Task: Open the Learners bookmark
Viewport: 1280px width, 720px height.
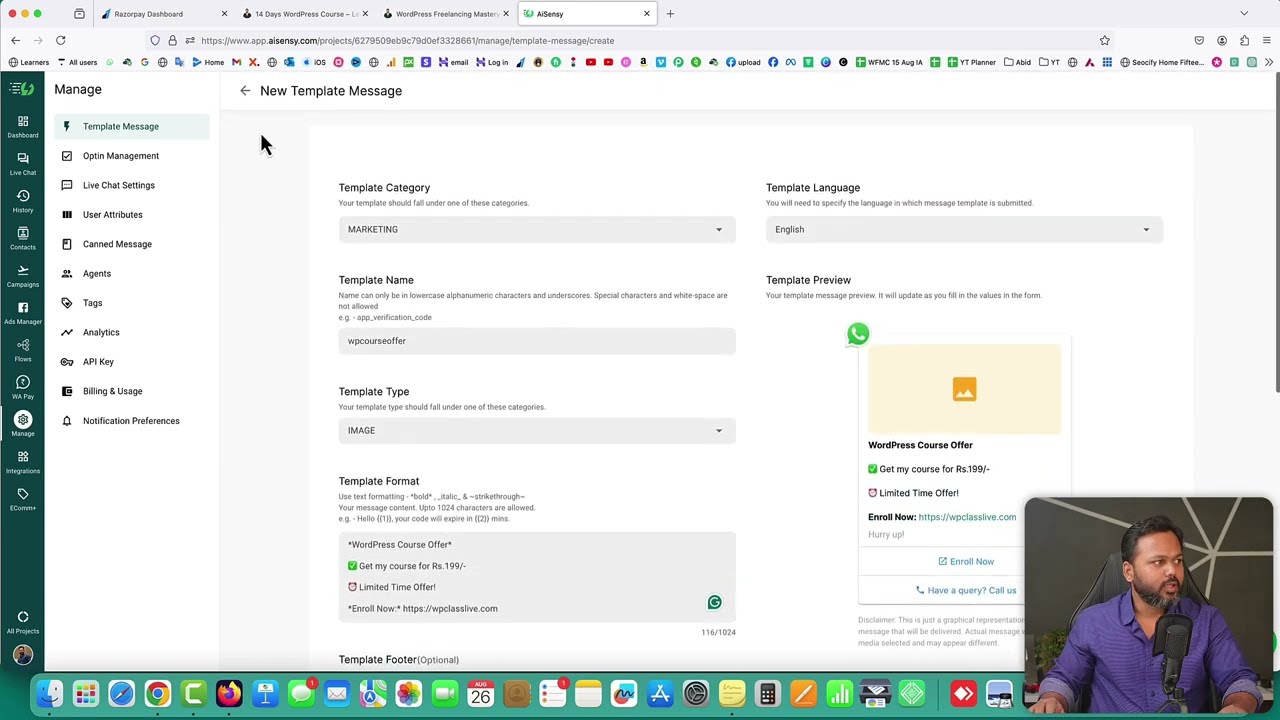Action: point(28,62)
